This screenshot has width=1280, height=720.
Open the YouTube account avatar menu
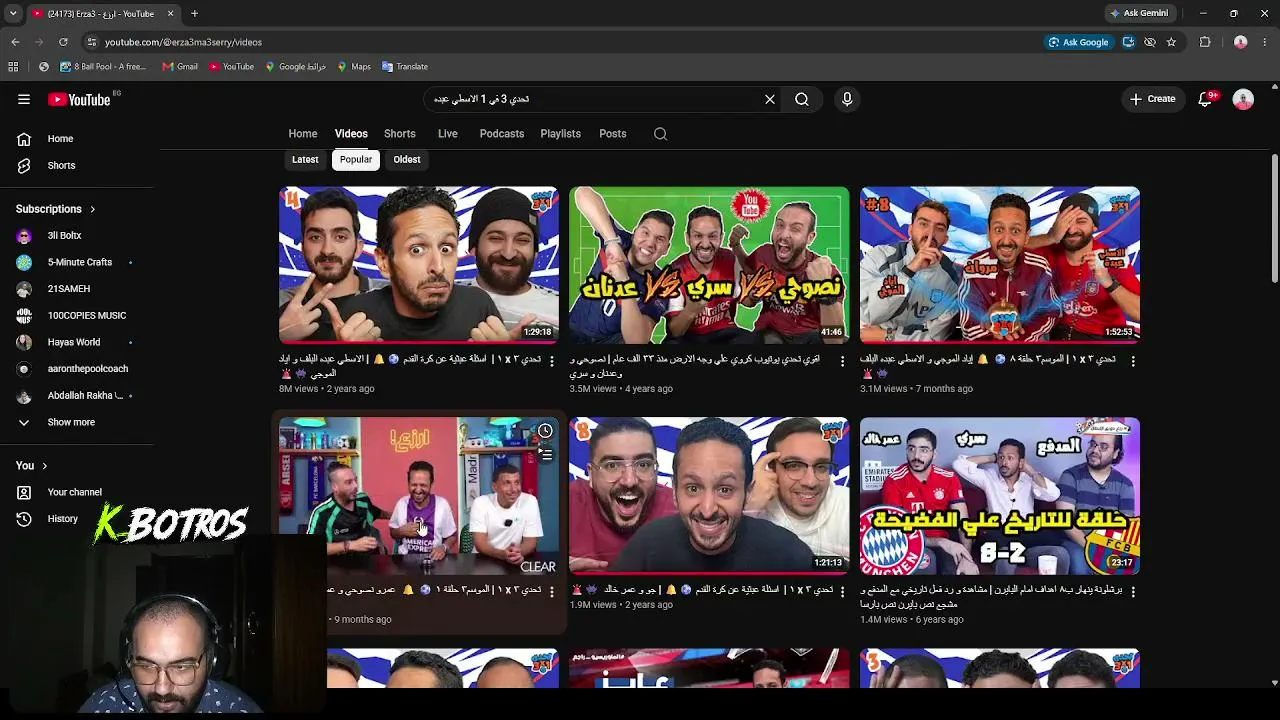point(1243,99)
